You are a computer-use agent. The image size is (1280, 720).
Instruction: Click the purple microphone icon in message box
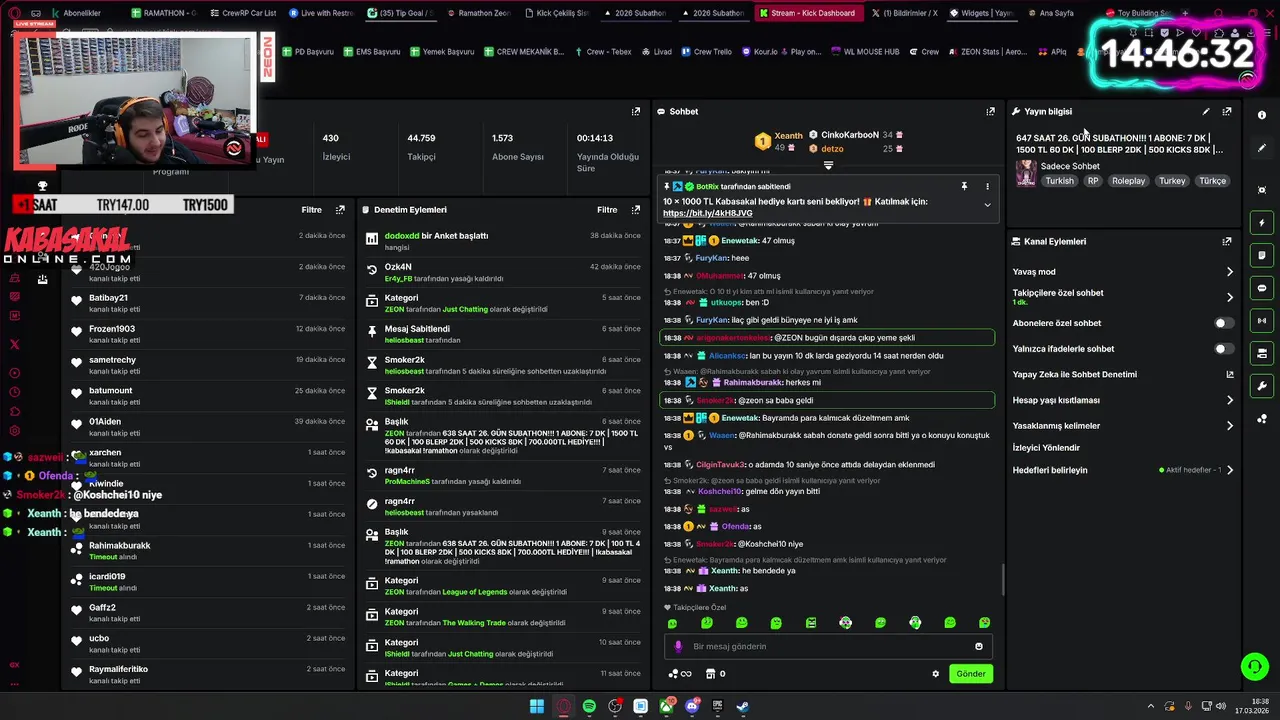pyautogui.click(x=678, y=647)
